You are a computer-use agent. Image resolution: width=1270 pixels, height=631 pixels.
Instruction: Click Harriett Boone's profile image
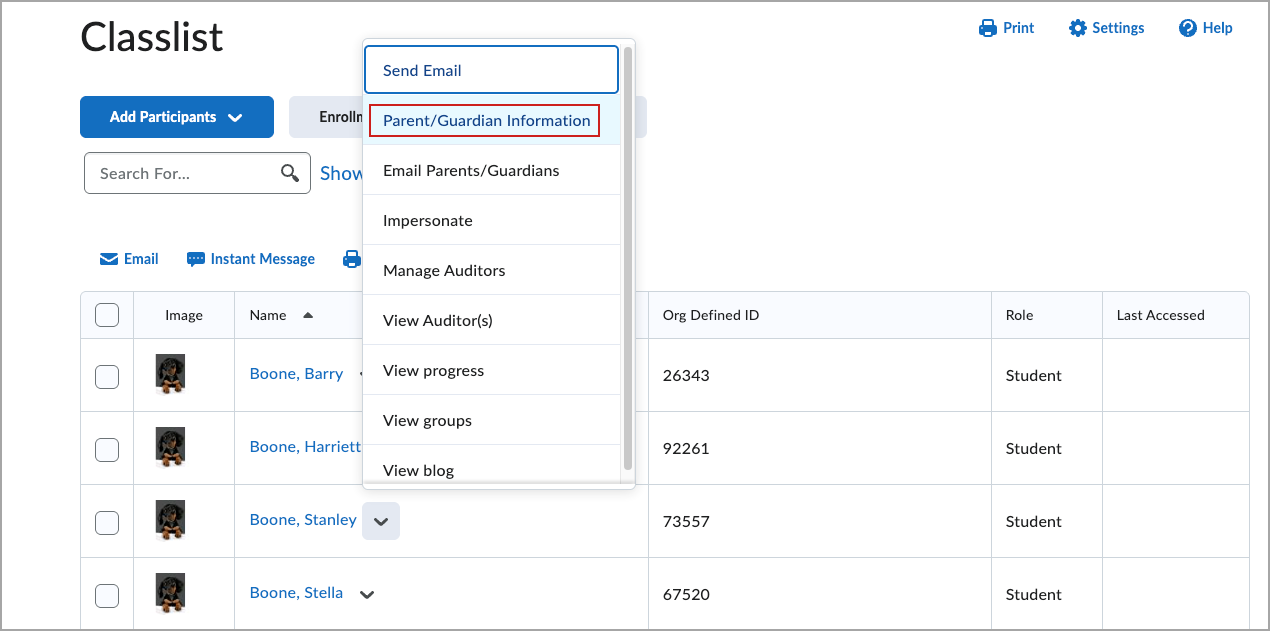click(170, 447)
